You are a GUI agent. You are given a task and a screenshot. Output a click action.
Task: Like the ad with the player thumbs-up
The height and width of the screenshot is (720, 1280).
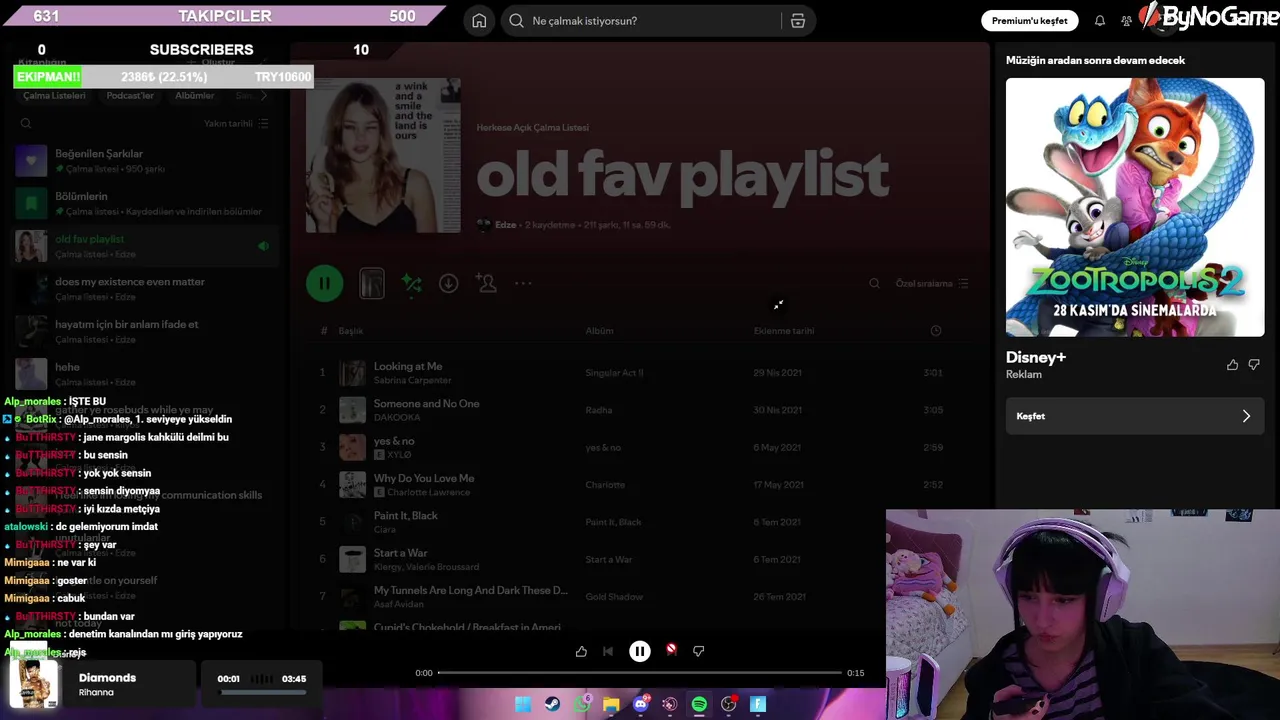pyautogui.click(x=581, y=651)
